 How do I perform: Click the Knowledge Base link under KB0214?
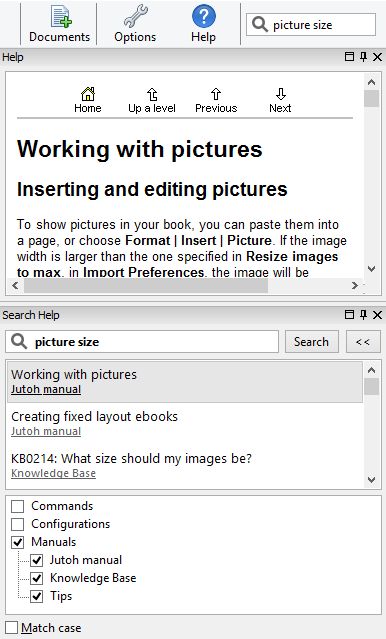click(x=53, y=473)
